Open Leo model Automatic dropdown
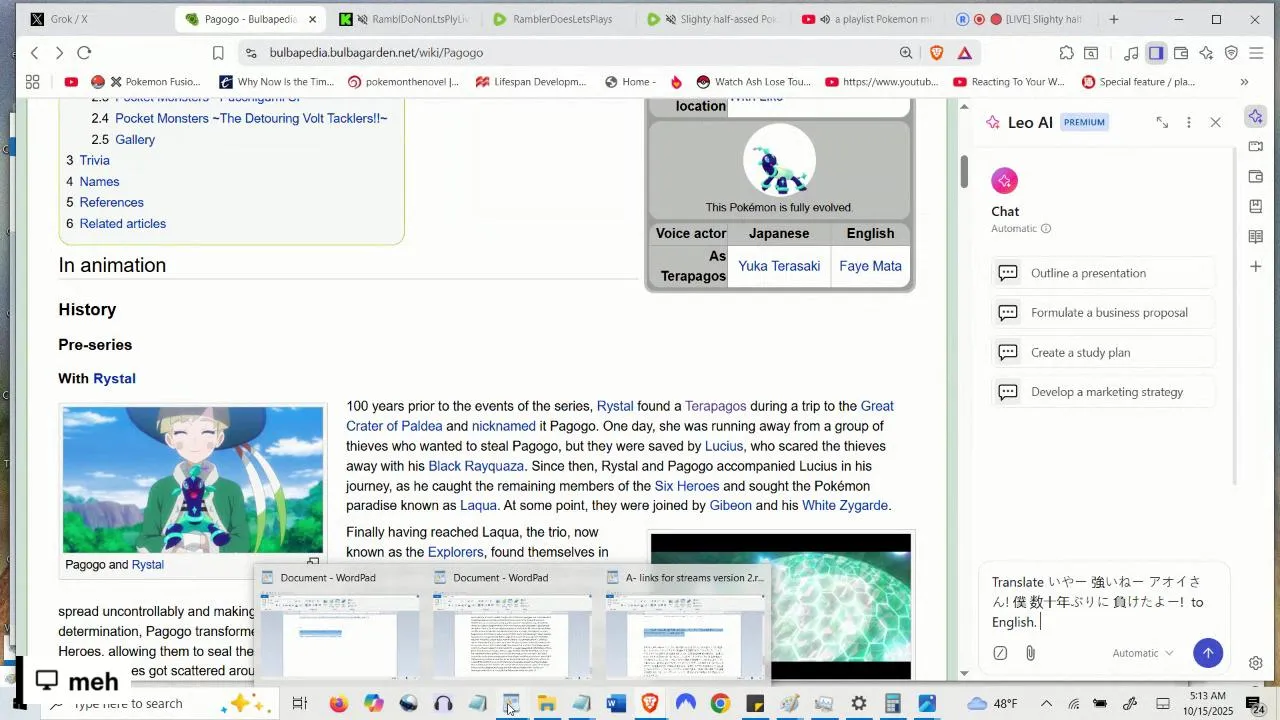This screenshot has height=720, width=1280. tap(1143, 653)
